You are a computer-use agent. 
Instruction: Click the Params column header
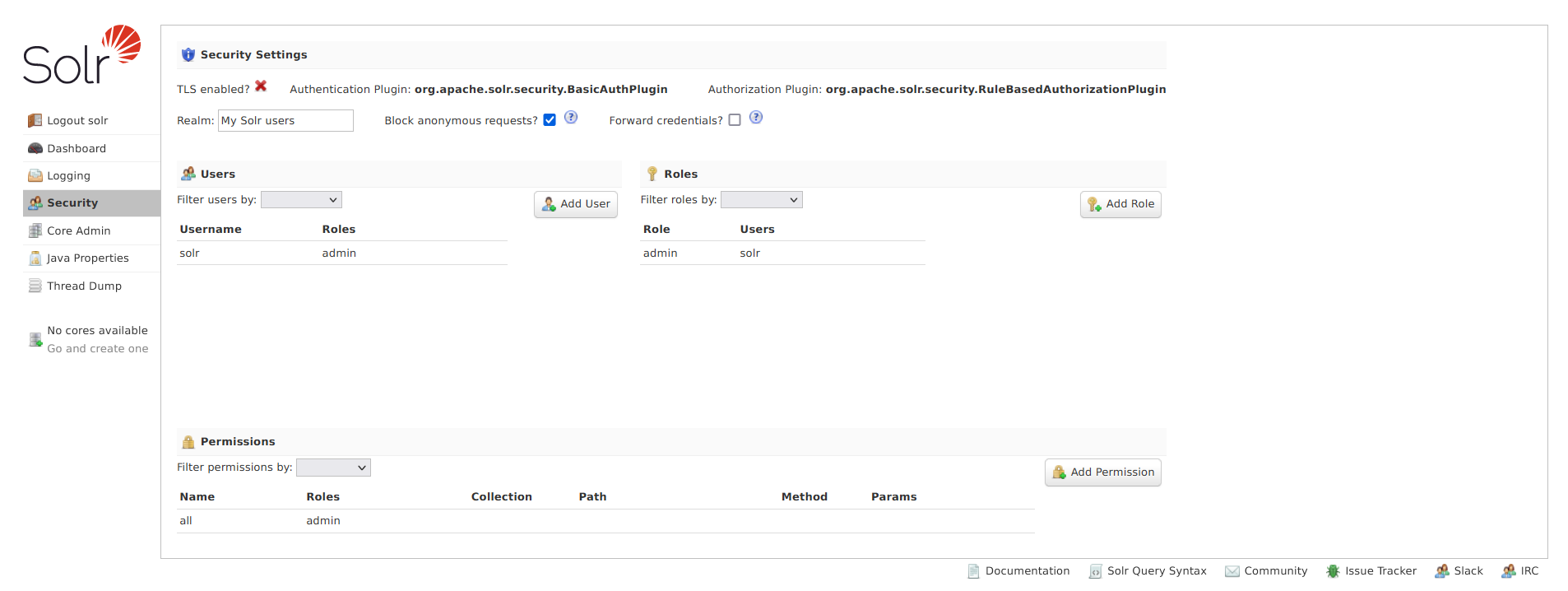pyautogui.click(x=894, y=497)
